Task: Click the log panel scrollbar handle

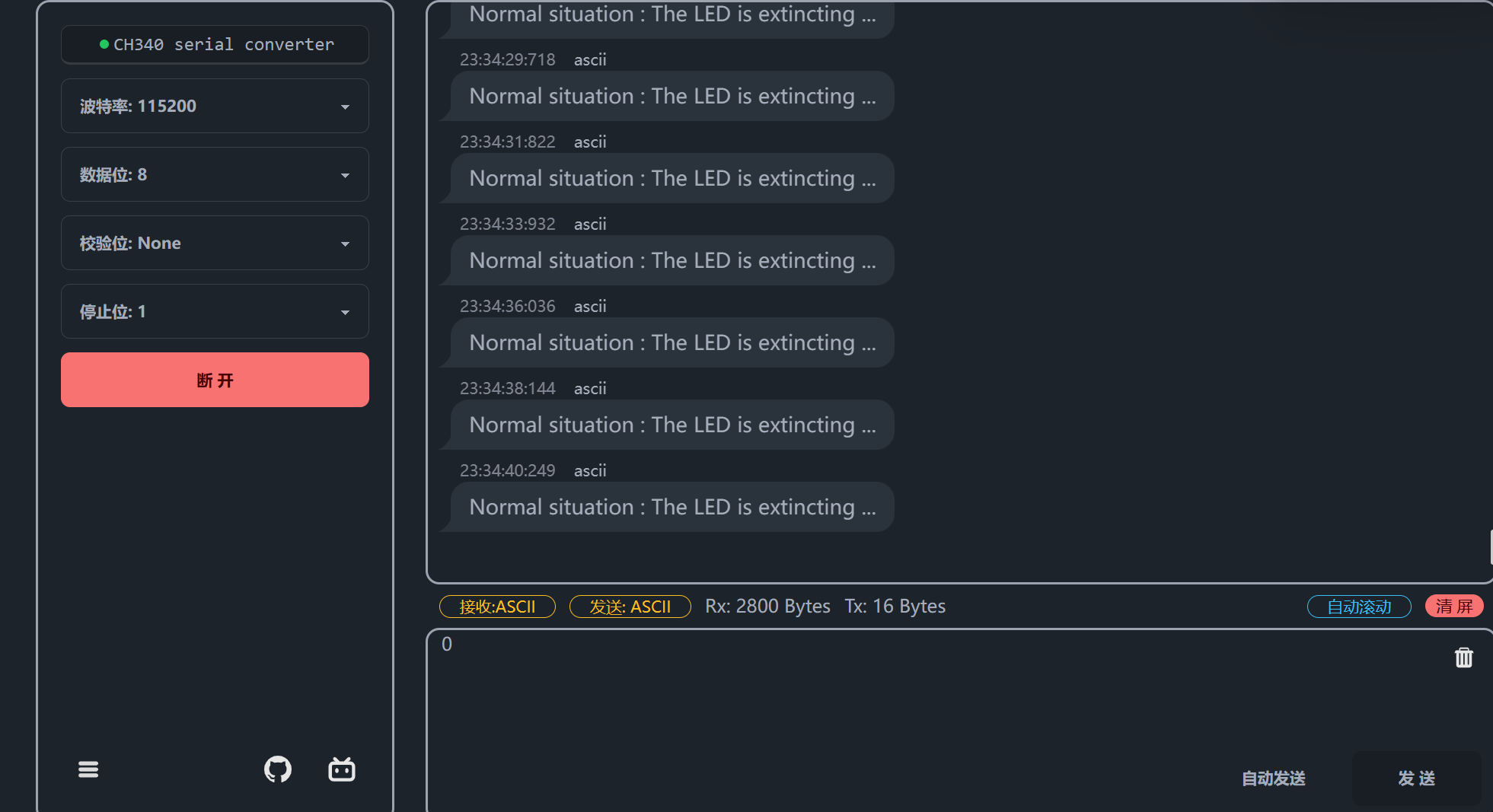Action: pyautogui.click(x=1490, y=547)
